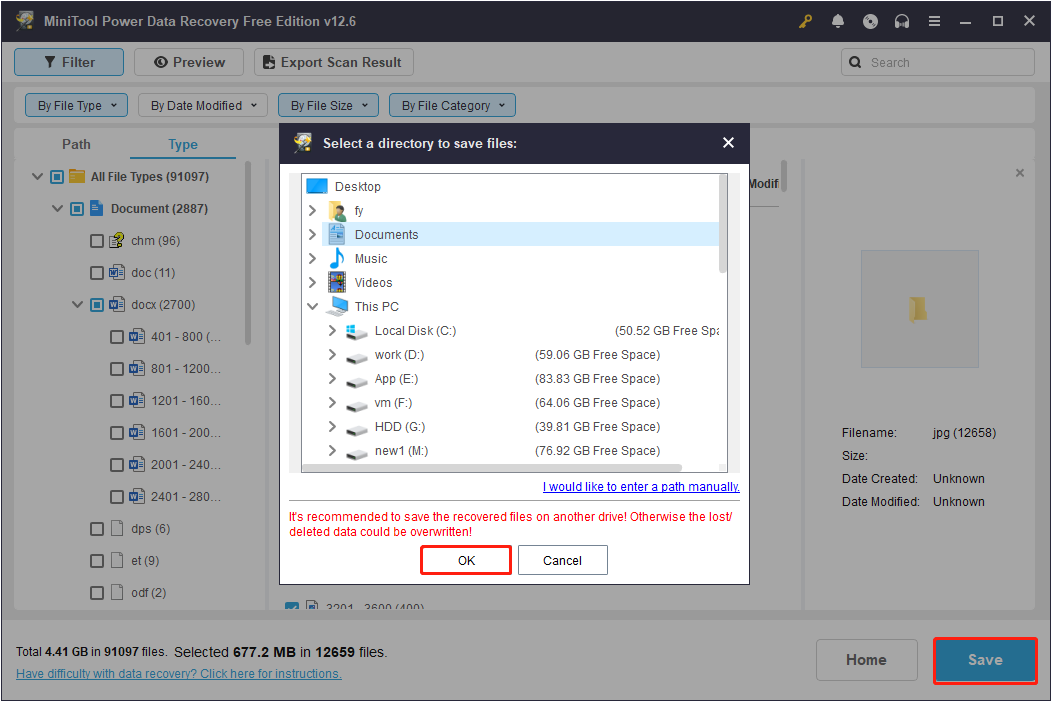The height and width of the screenshot is (703, 1053).
Task: Expand the Local Disk (C:) entry
Action: pyautogui.click(x=333, y=330)
